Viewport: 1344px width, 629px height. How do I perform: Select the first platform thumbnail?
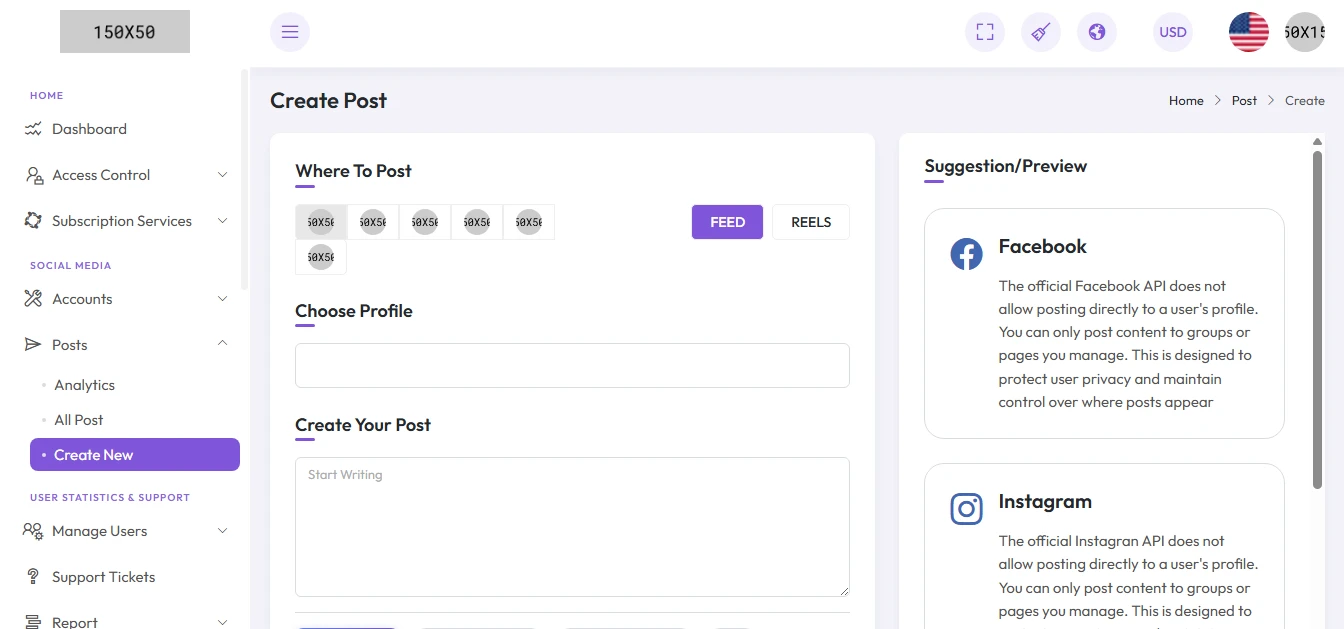(x=321, y=222)
